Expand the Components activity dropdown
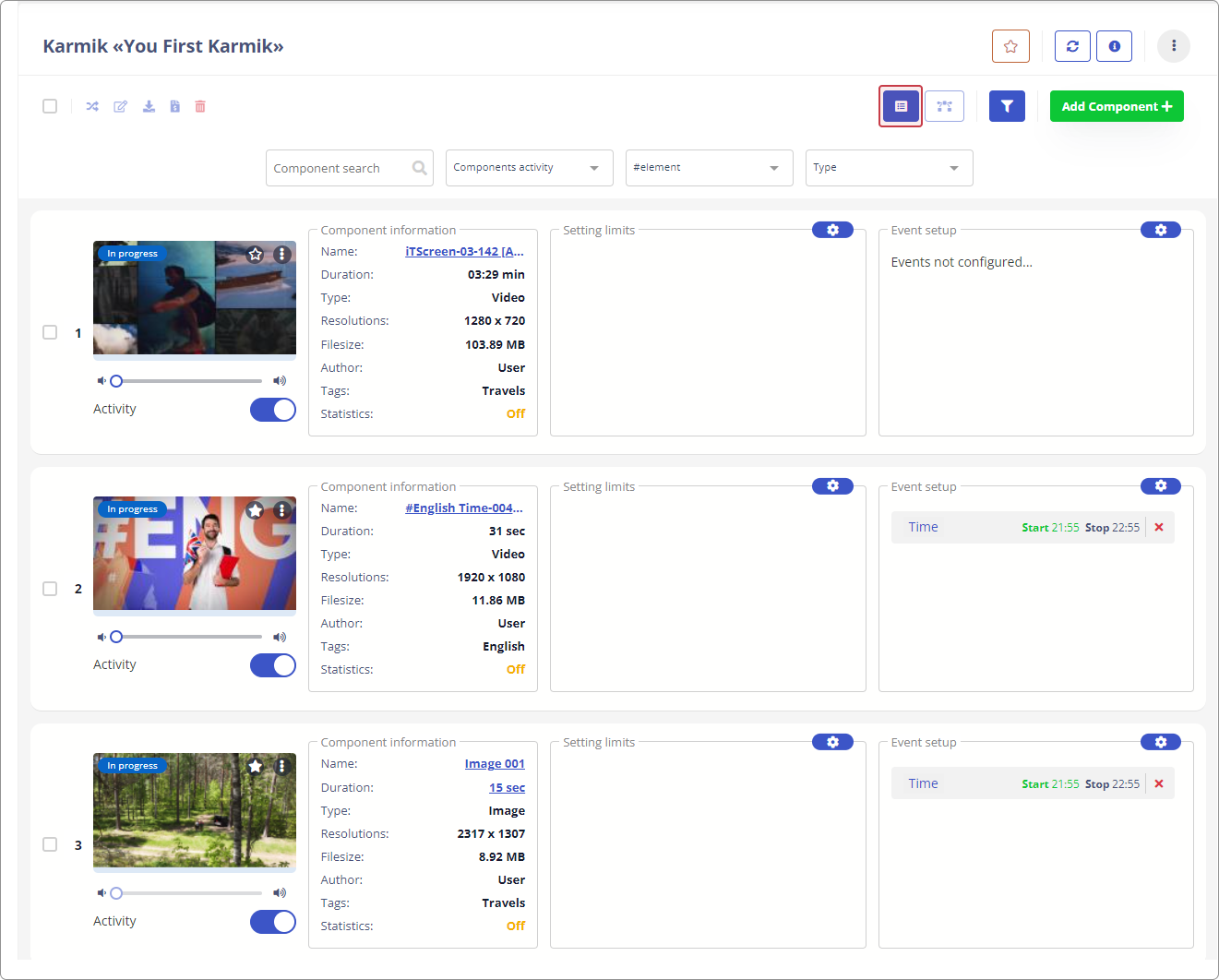The height and width of the screenshot is (980, 1219). click(529, 168)
